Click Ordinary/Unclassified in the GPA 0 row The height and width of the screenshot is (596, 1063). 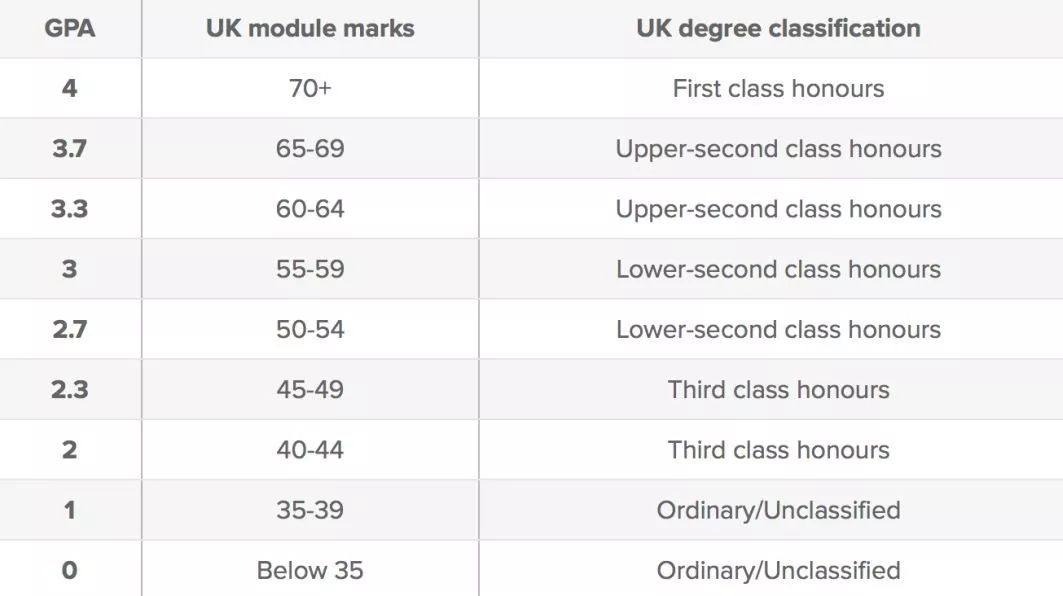tap(778, 570)
